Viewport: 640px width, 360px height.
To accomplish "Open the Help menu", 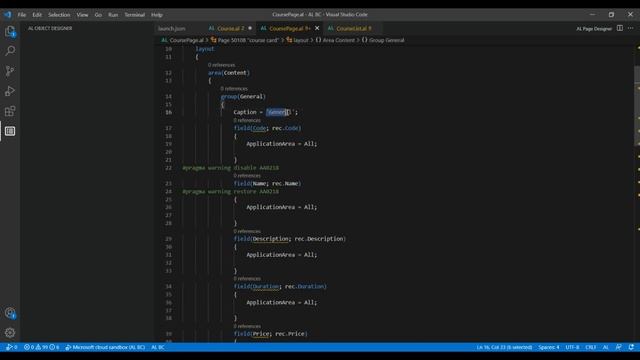I will pos(157,15).
